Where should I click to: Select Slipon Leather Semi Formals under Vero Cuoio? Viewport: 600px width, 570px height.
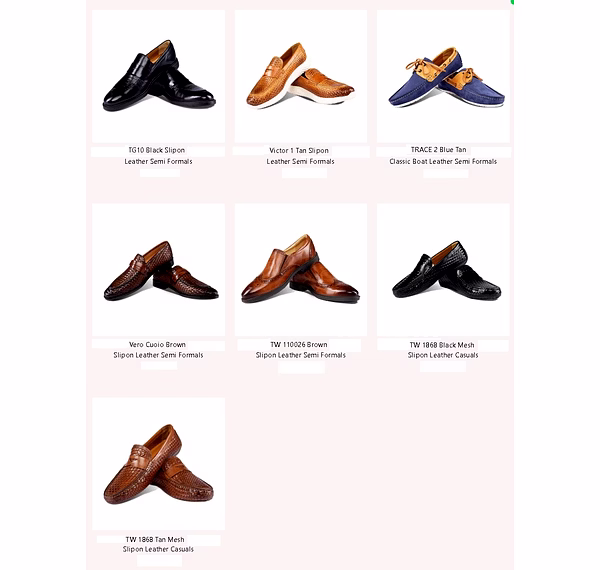(158, 355)
